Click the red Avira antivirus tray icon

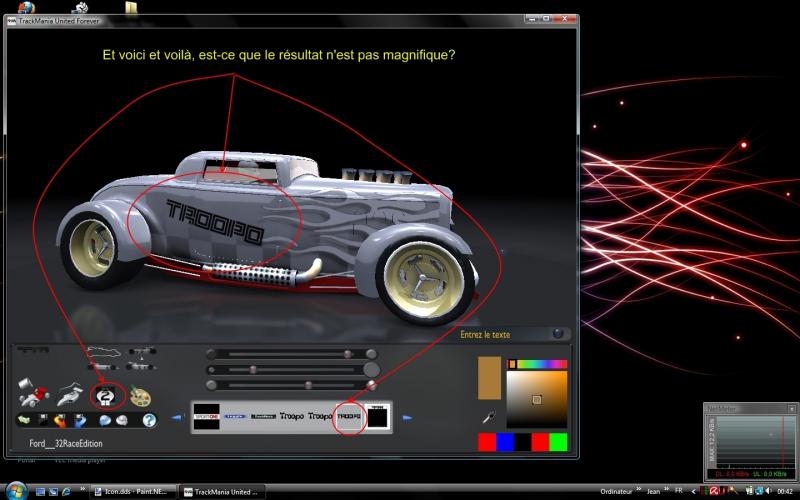point(714,491)
